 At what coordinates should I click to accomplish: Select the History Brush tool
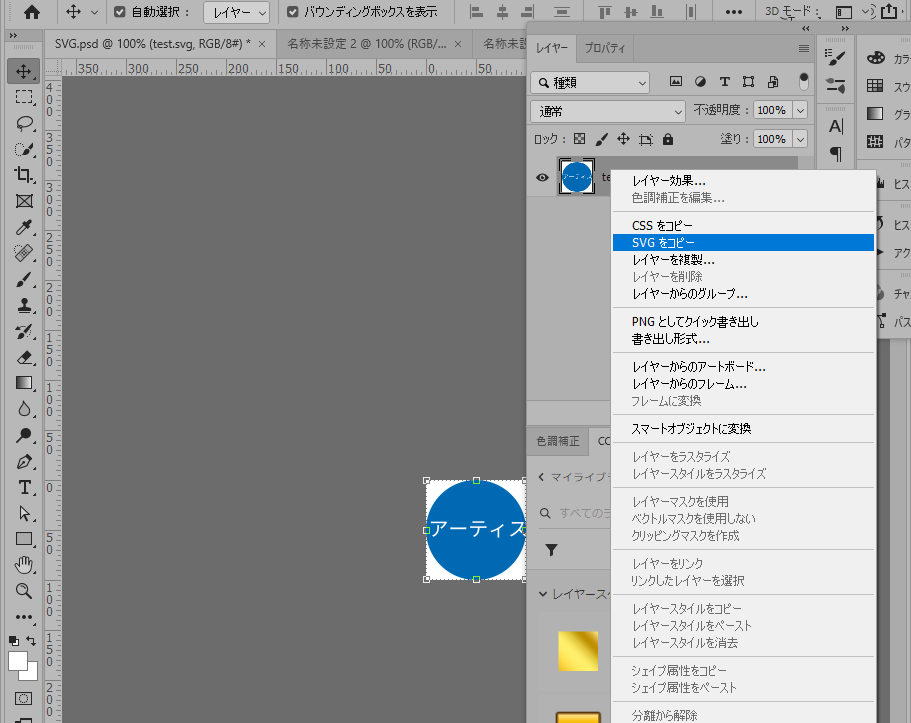[23, 332]
